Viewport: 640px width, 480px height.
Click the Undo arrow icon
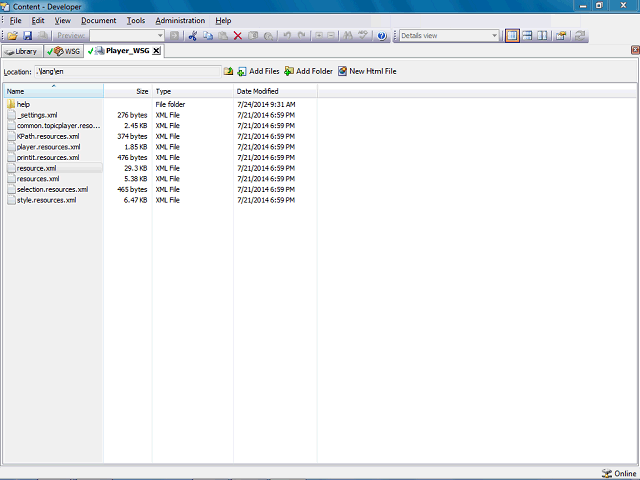(287, 36)
